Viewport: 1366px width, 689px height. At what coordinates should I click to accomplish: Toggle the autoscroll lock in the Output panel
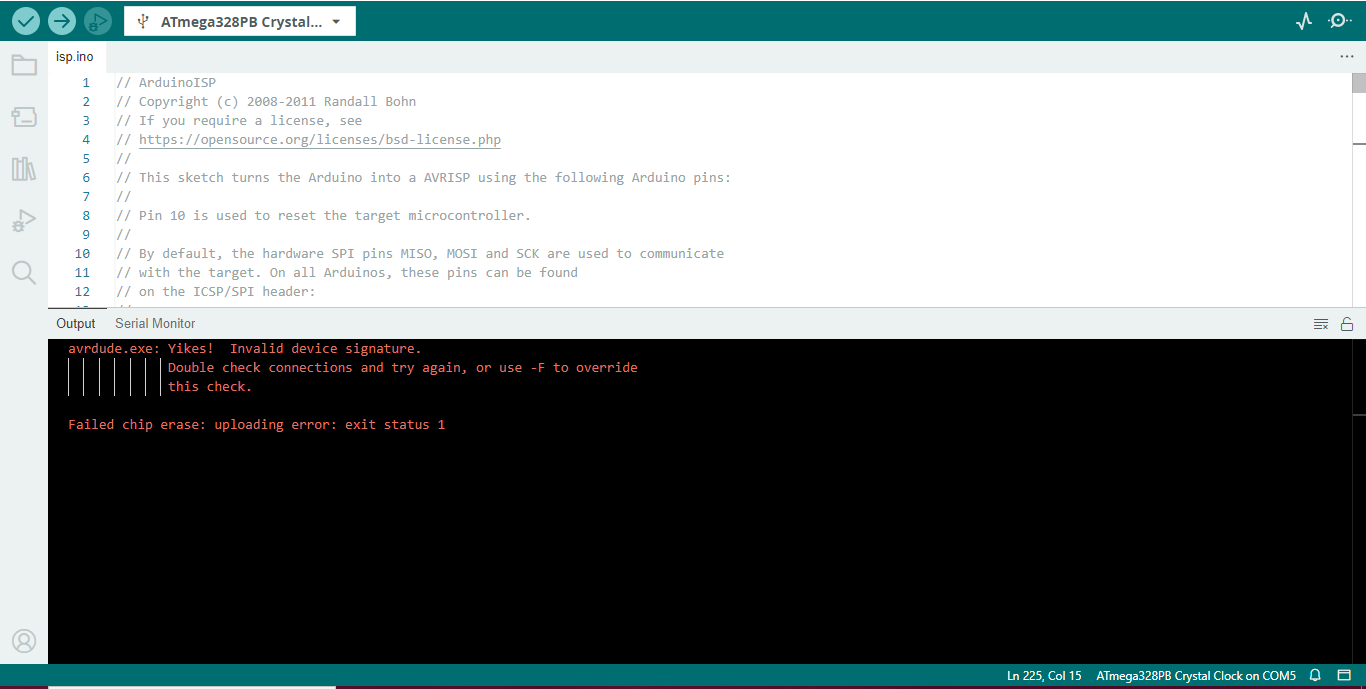(1347, 323)
